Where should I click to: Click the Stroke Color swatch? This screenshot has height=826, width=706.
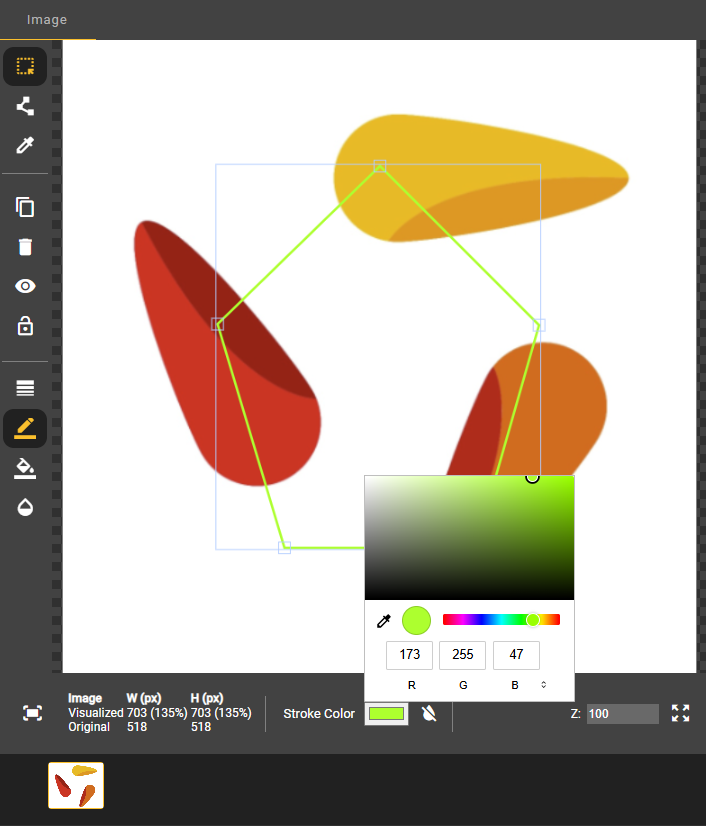tap(386, 714)
